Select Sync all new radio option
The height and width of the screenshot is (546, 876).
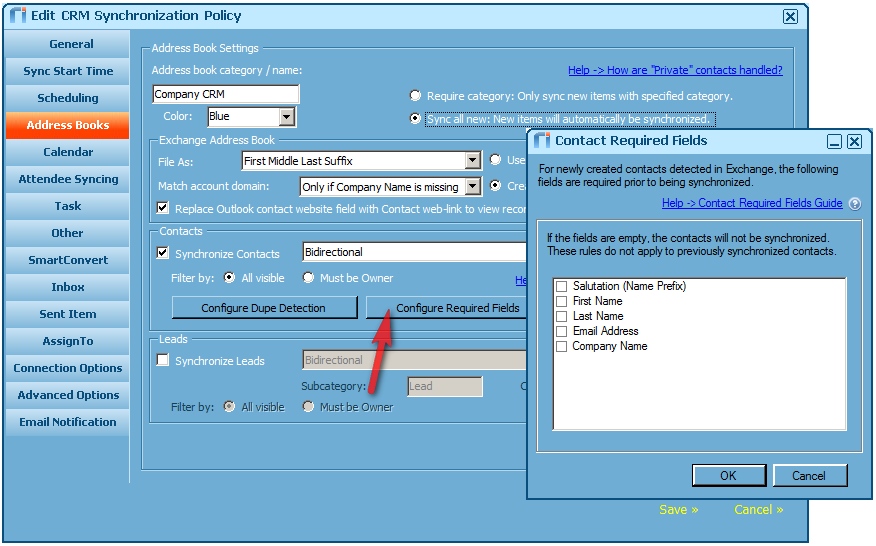(x=415, y=118)
